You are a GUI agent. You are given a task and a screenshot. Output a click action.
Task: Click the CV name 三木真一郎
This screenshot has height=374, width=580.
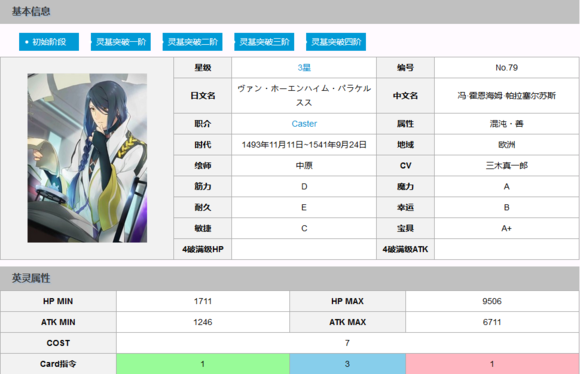click(x=506, y=165)
